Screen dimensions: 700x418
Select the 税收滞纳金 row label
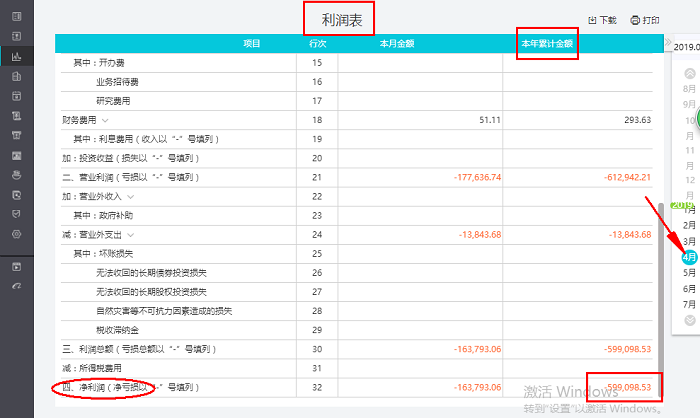point(117,330)
